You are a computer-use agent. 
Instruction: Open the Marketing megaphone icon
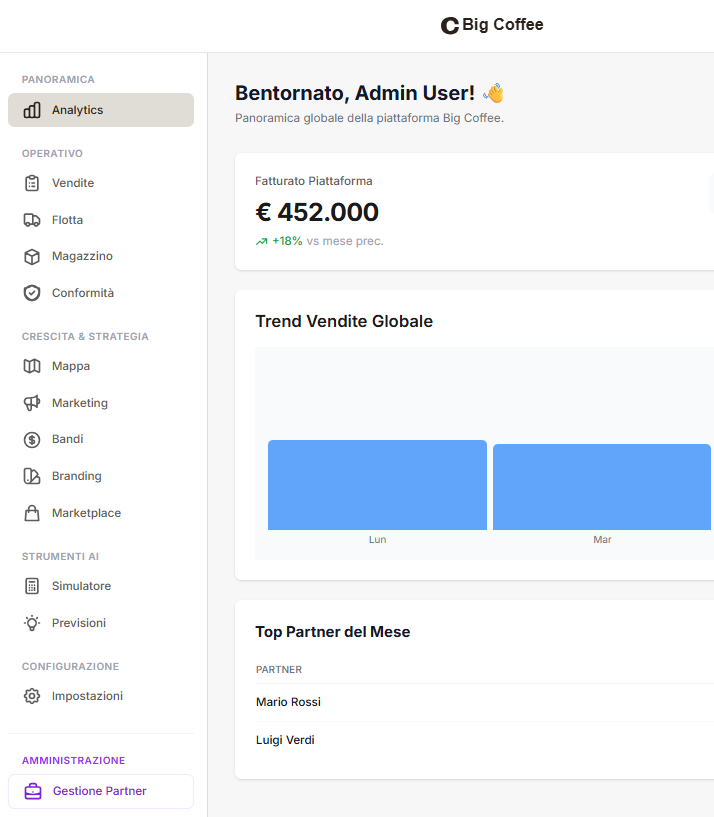tap(30, 403)
